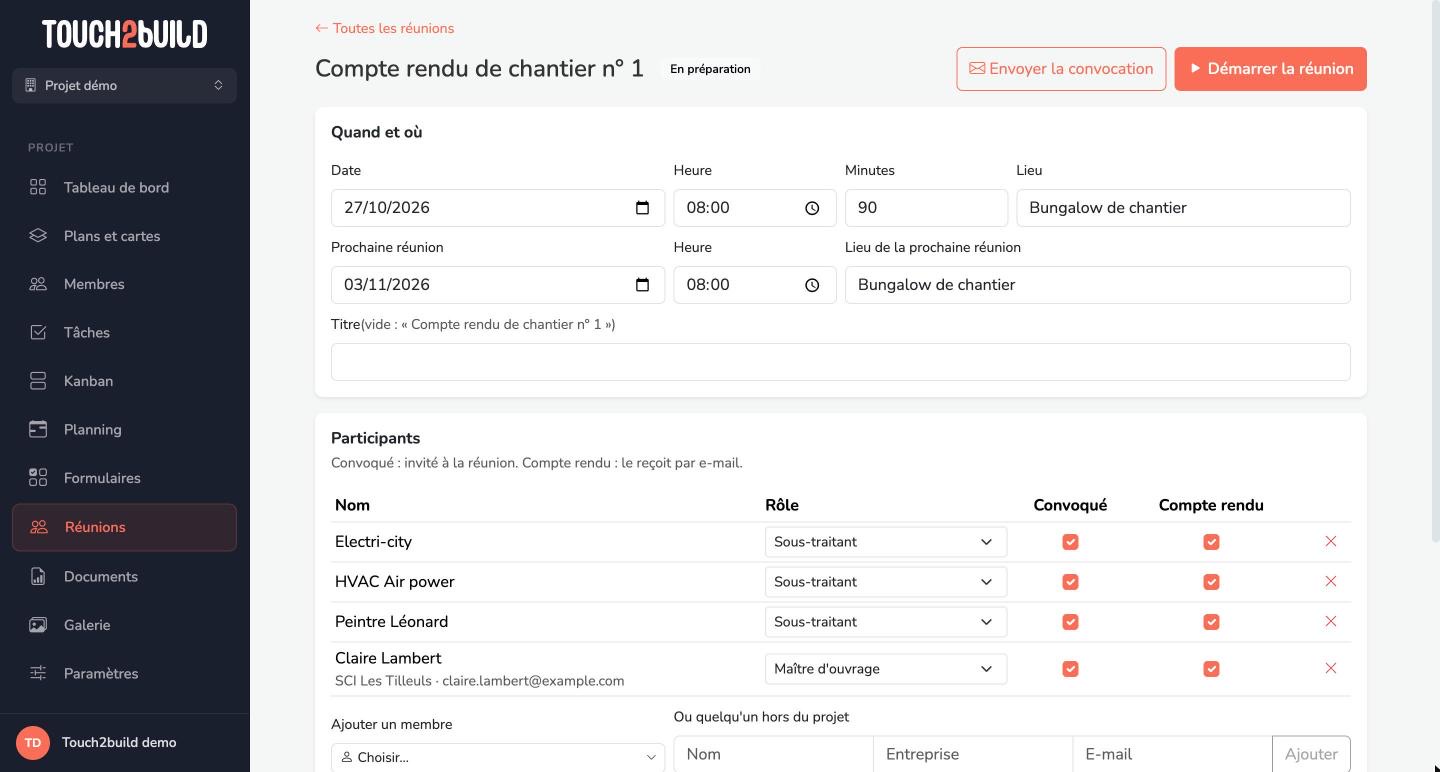Click the Plans et cartes layers icon

[x=38, y=236]
